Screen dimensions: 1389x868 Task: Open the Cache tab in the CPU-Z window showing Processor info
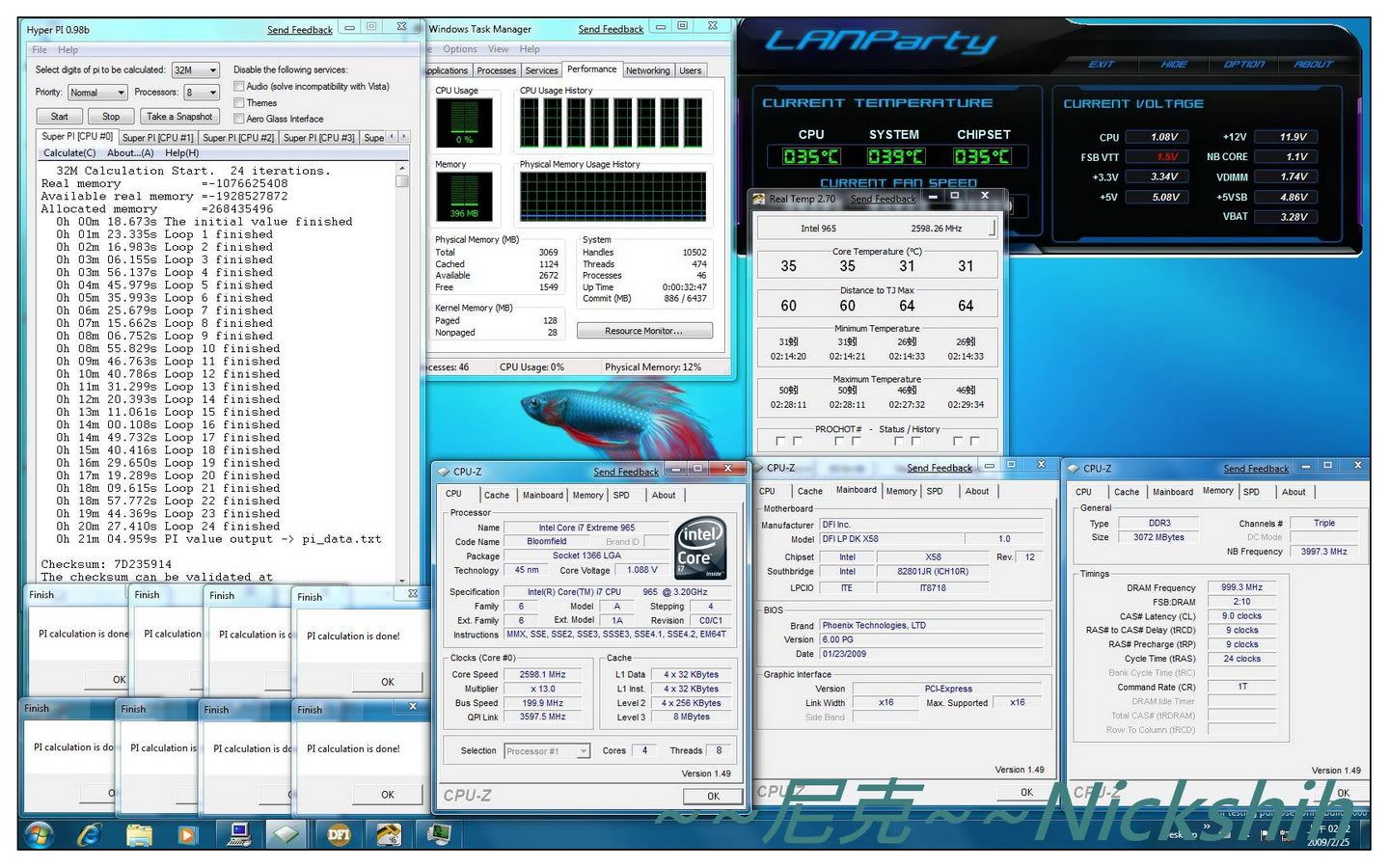point(497,495)
